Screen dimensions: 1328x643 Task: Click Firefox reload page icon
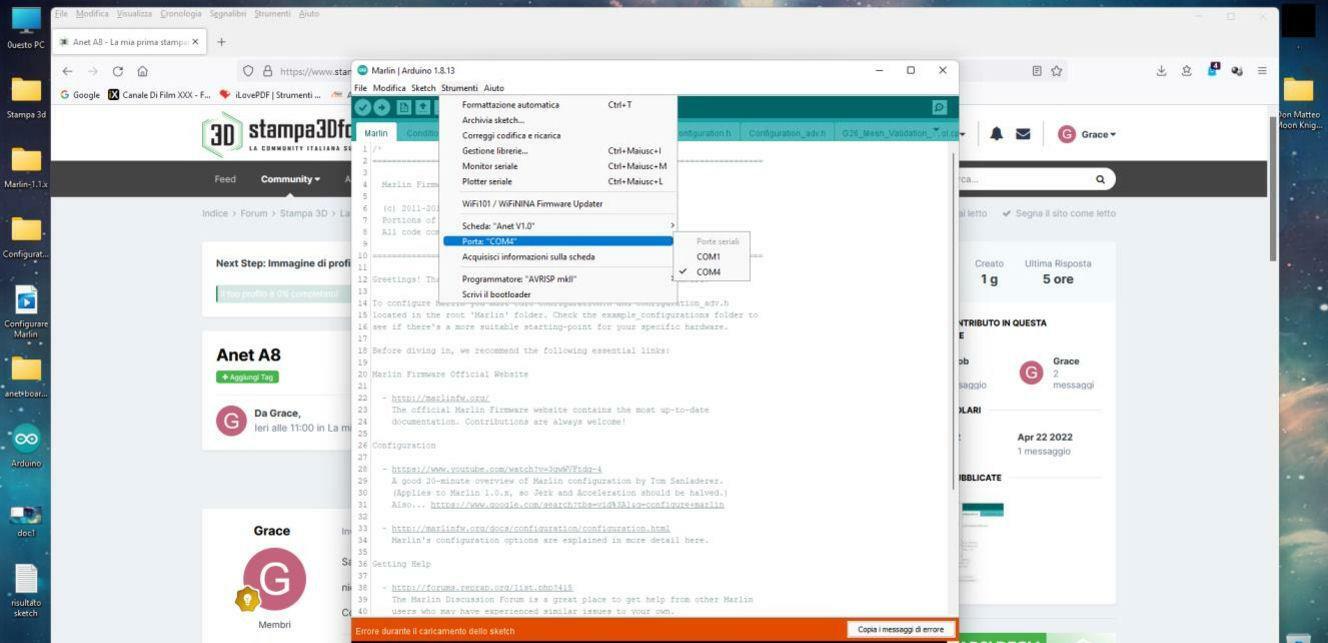pos(118,71)
